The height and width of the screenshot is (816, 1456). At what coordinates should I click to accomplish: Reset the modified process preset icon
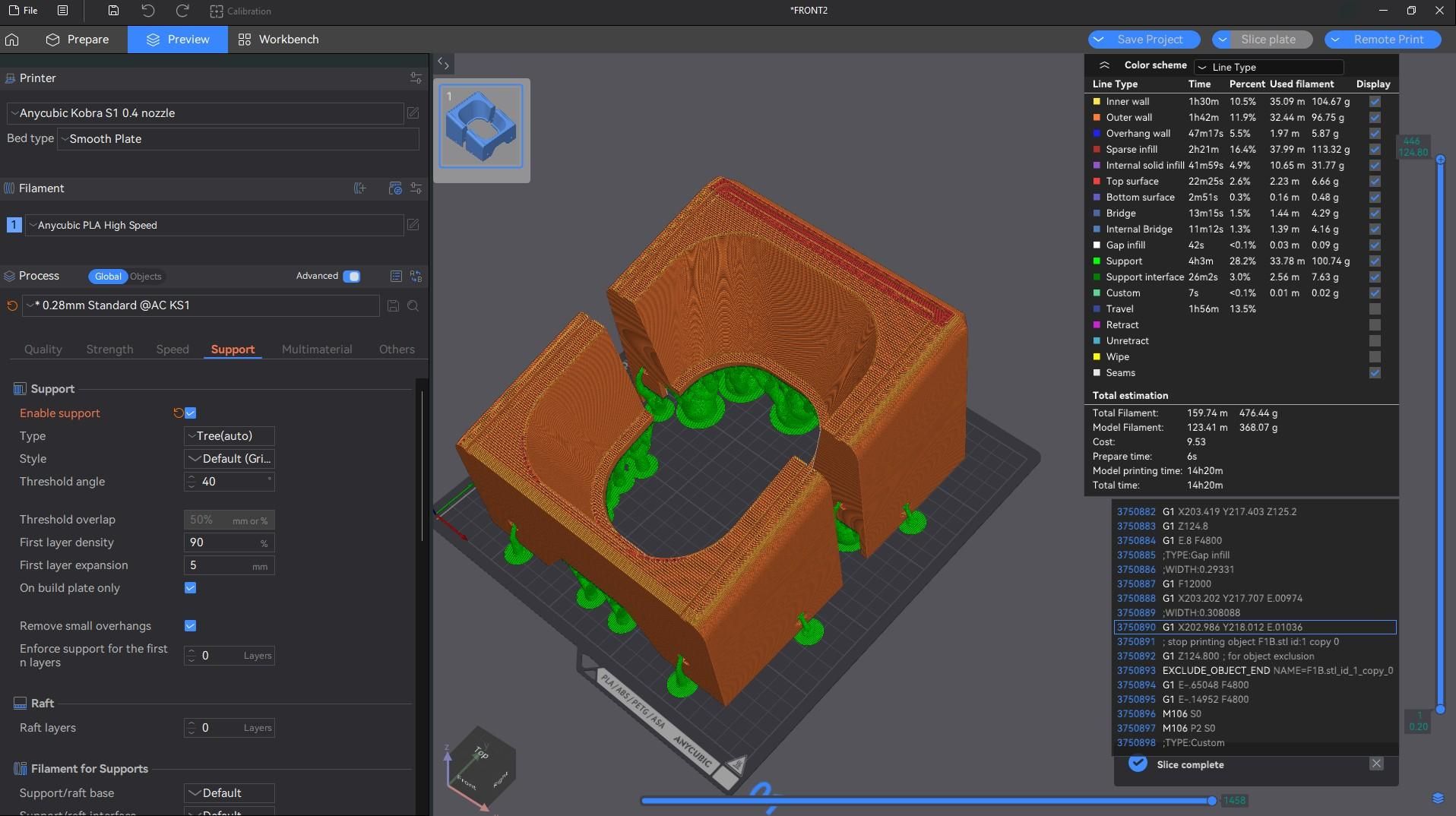click(x=12, y=305)
